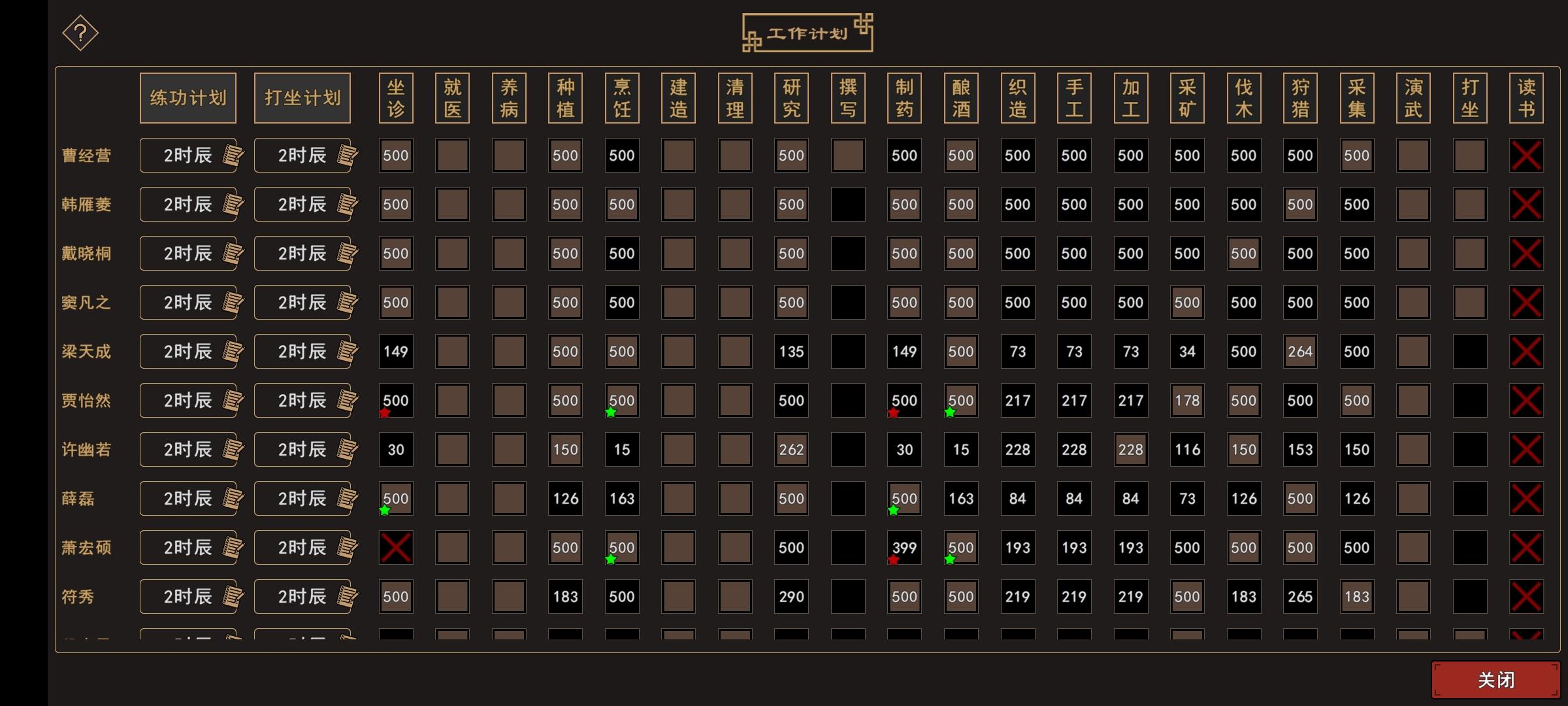Viewport: 1568px width, 706px height.
Task: Toggle 养病 box for 韩雁菱
Action: pyautogui.click(x=509, y=205)
